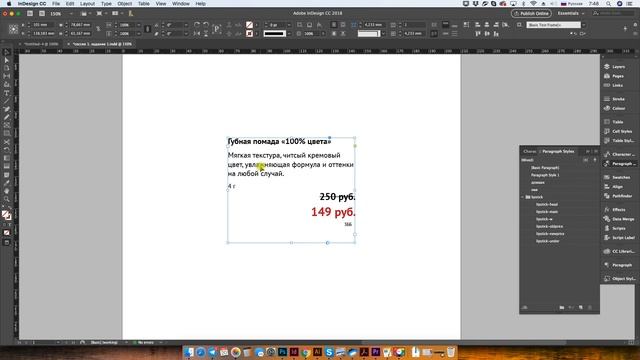Apply Paragraph Style 1
The height and width of the screenshot is (360, 640).
(545, 175)
